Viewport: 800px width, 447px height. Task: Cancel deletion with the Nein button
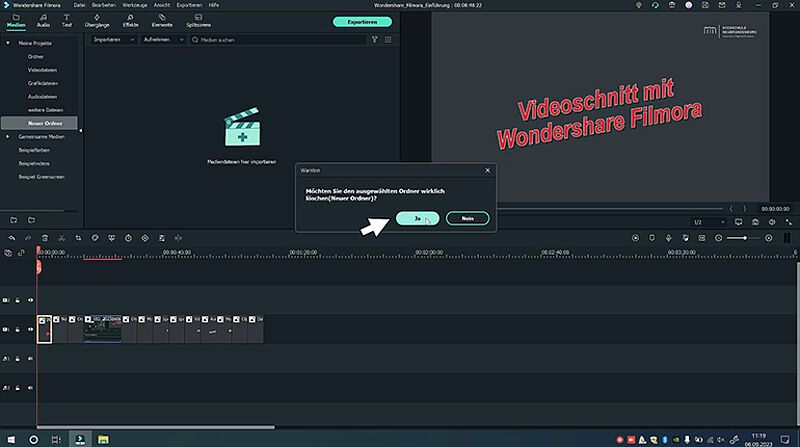click(467, 218)
